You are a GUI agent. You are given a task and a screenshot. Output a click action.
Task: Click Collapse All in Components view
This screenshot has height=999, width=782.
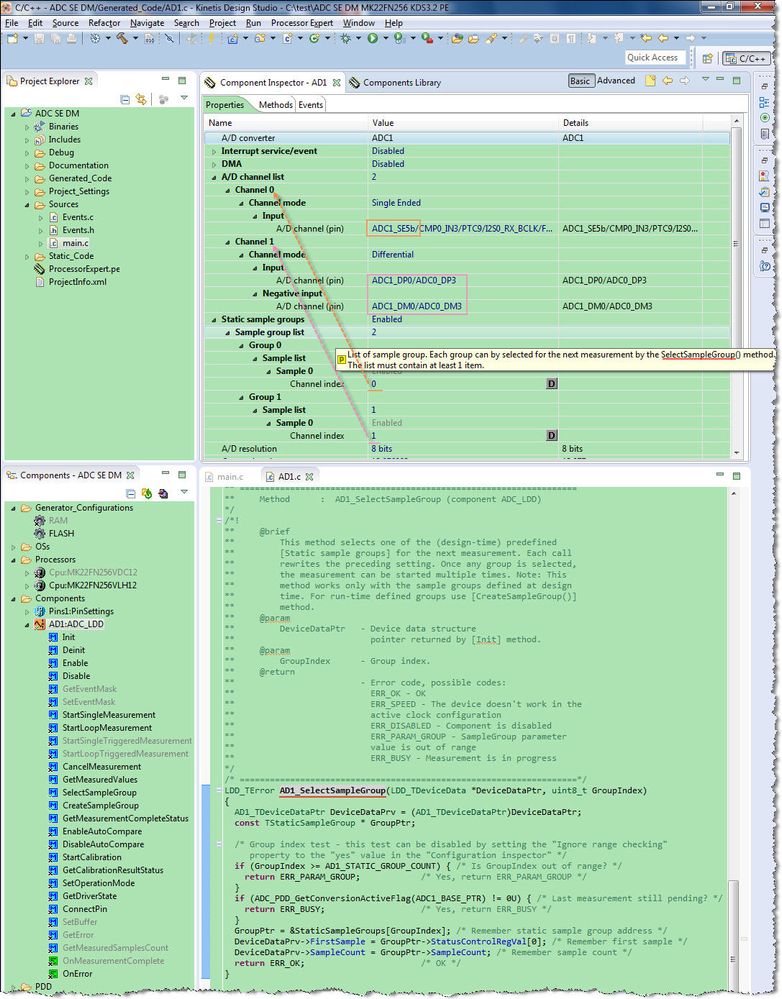tap(131, 493)
